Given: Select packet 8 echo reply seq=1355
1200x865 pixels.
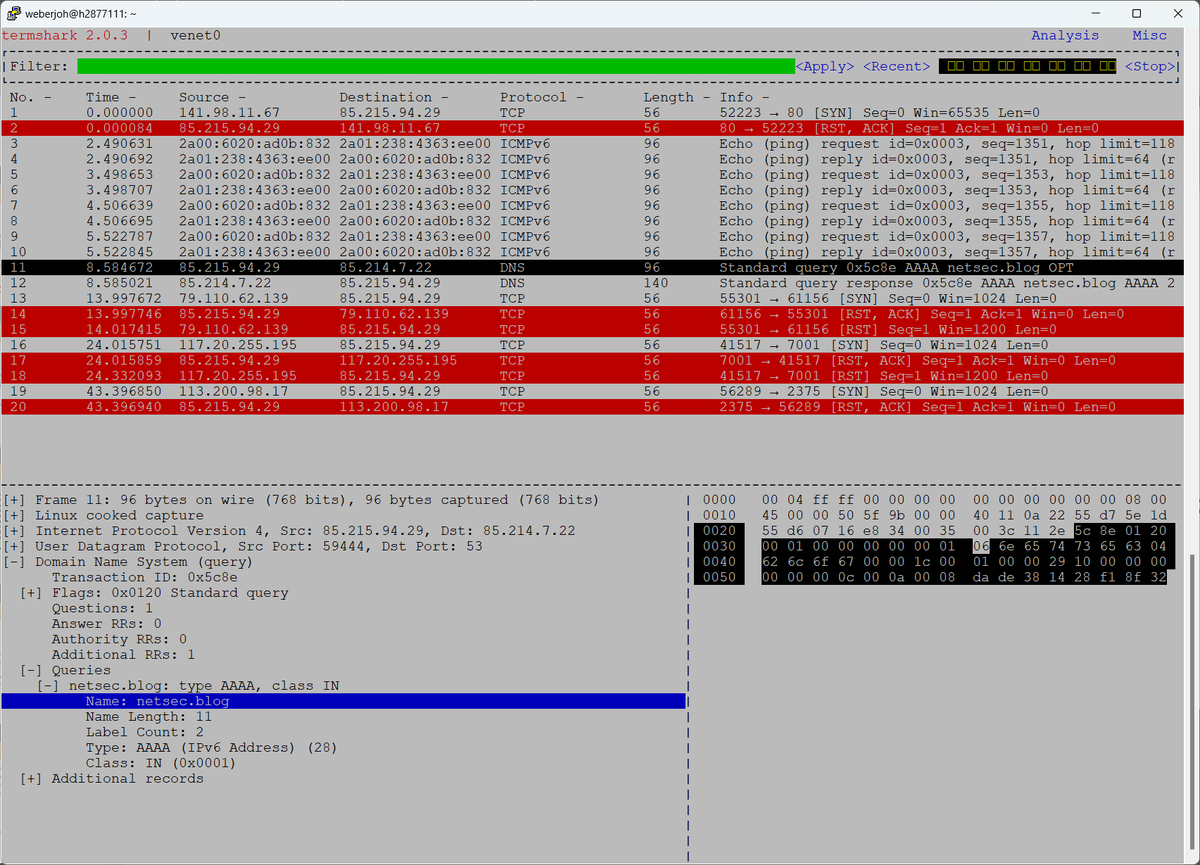Looking at the screenshot, I should click(x=594, y=221).
